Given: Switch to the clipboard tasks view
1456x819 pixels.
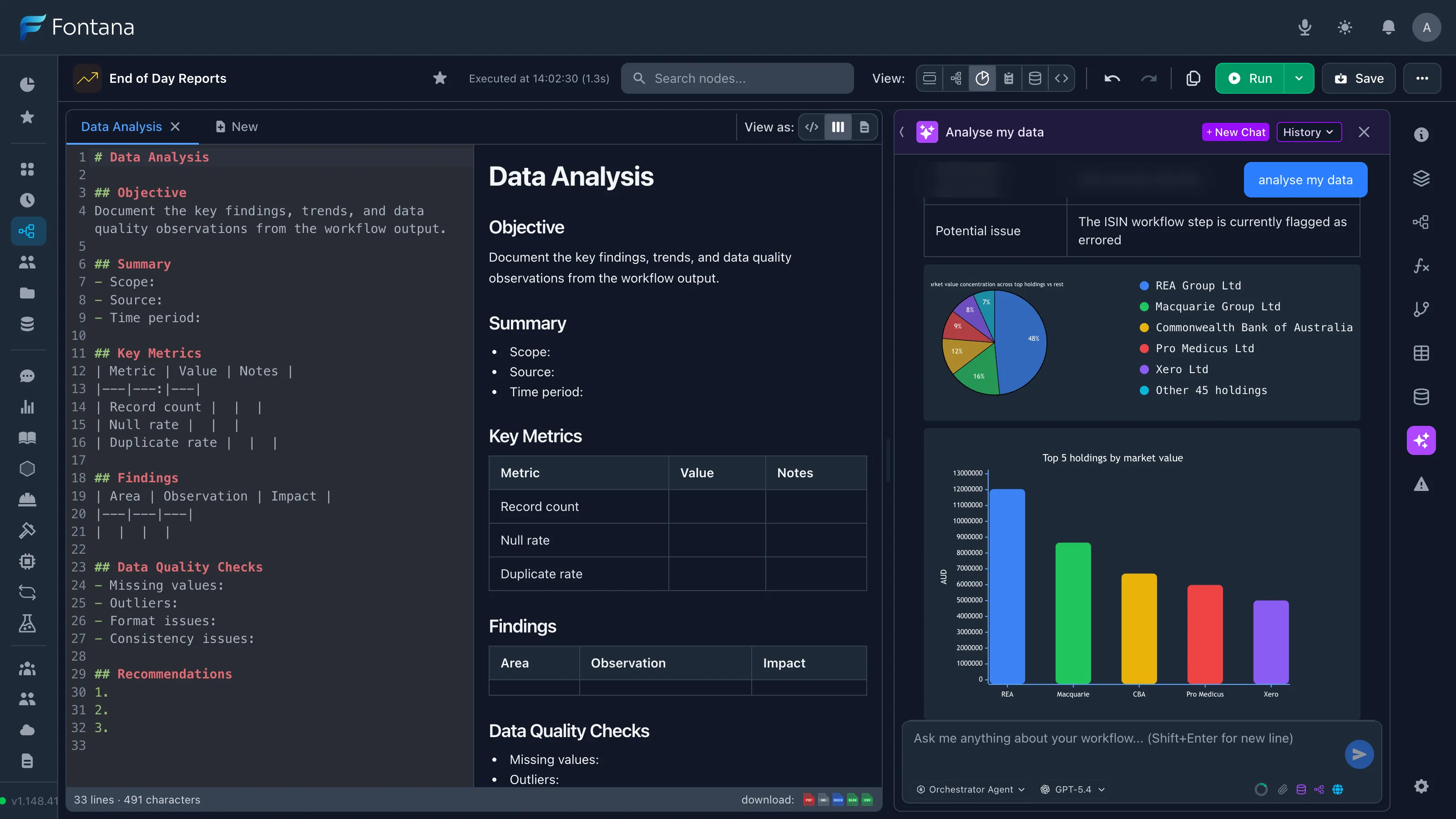Looking at the screenshot, I should [1008, 78].
